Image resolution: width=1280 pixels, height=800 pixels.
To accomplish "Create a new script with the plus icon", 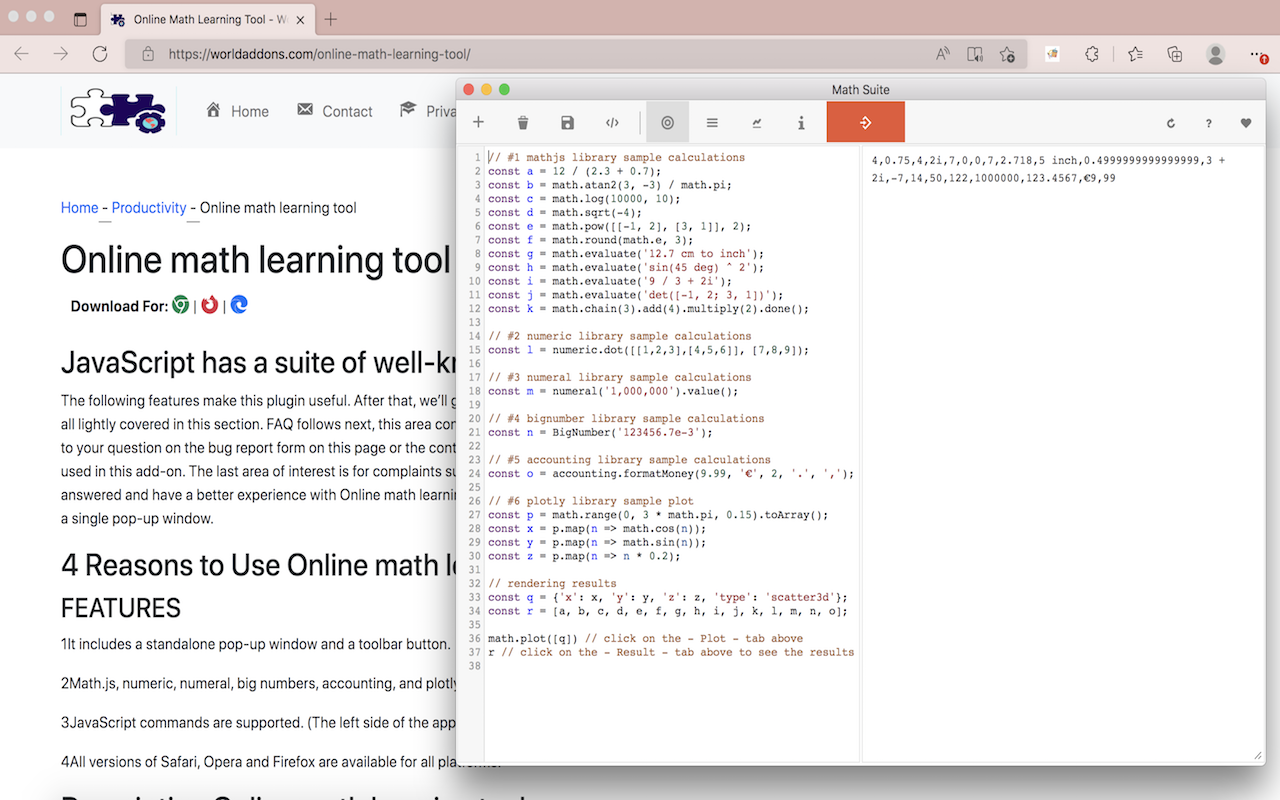I will click(478, 121).
